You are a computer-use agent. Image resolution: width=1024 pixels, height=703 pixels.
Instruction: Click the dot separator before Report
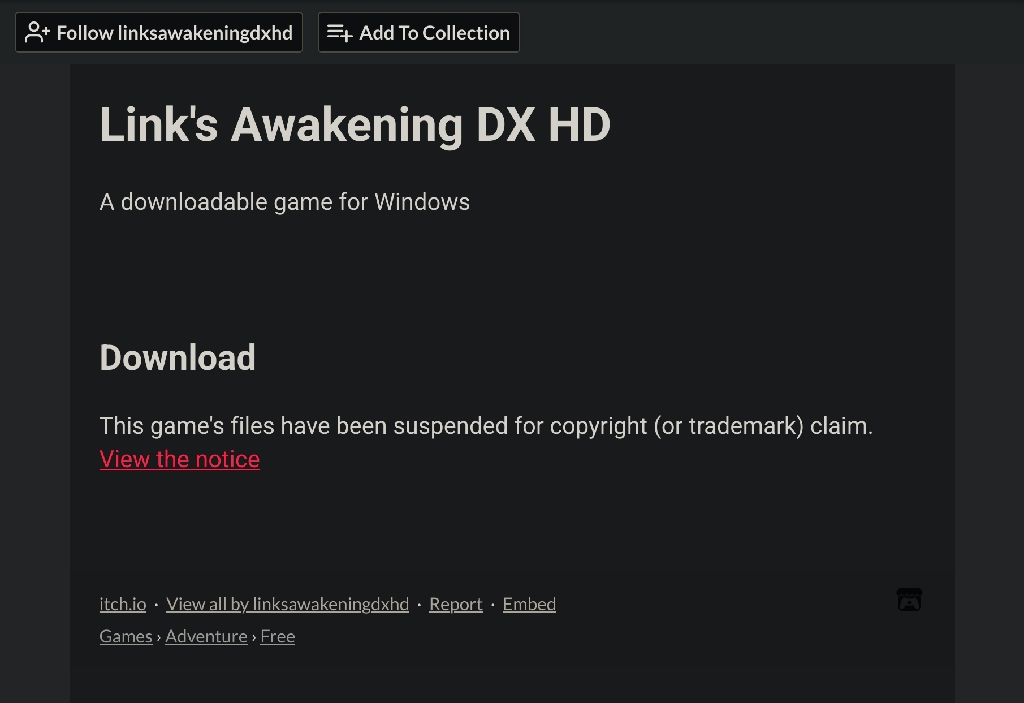419,605
